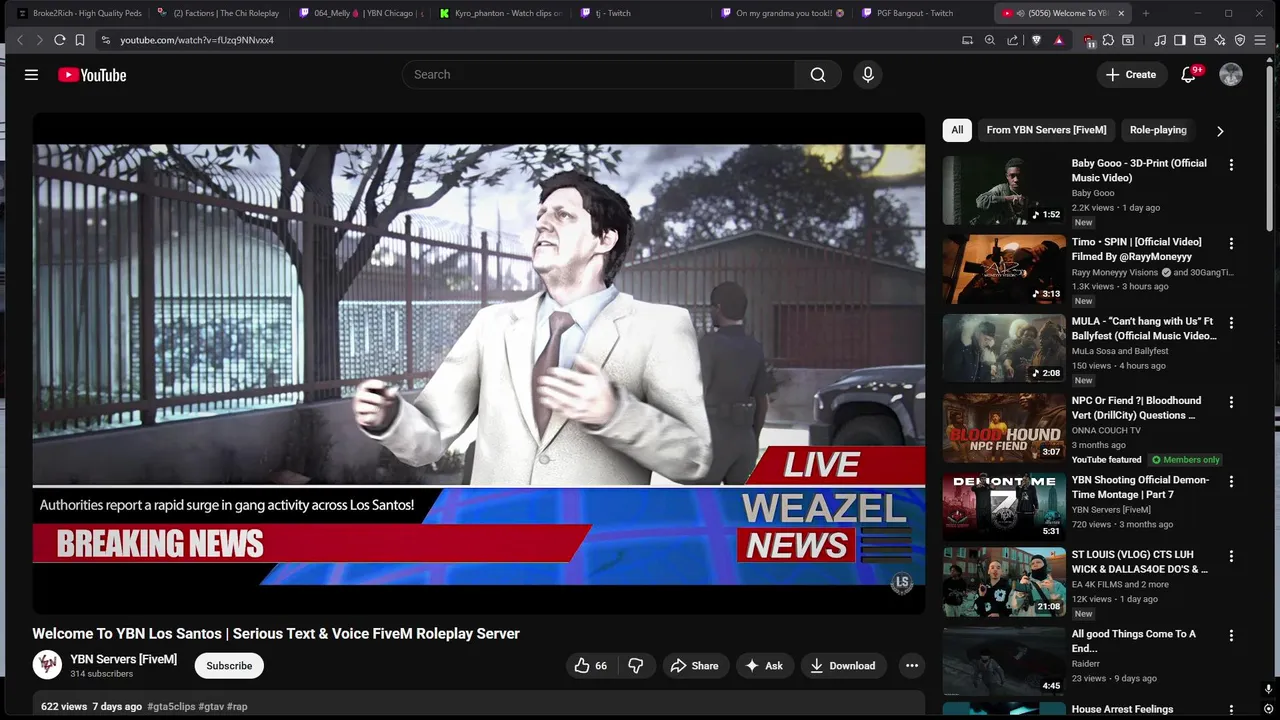Open Brave Rewards triangle icon

tap(1058, 40)
